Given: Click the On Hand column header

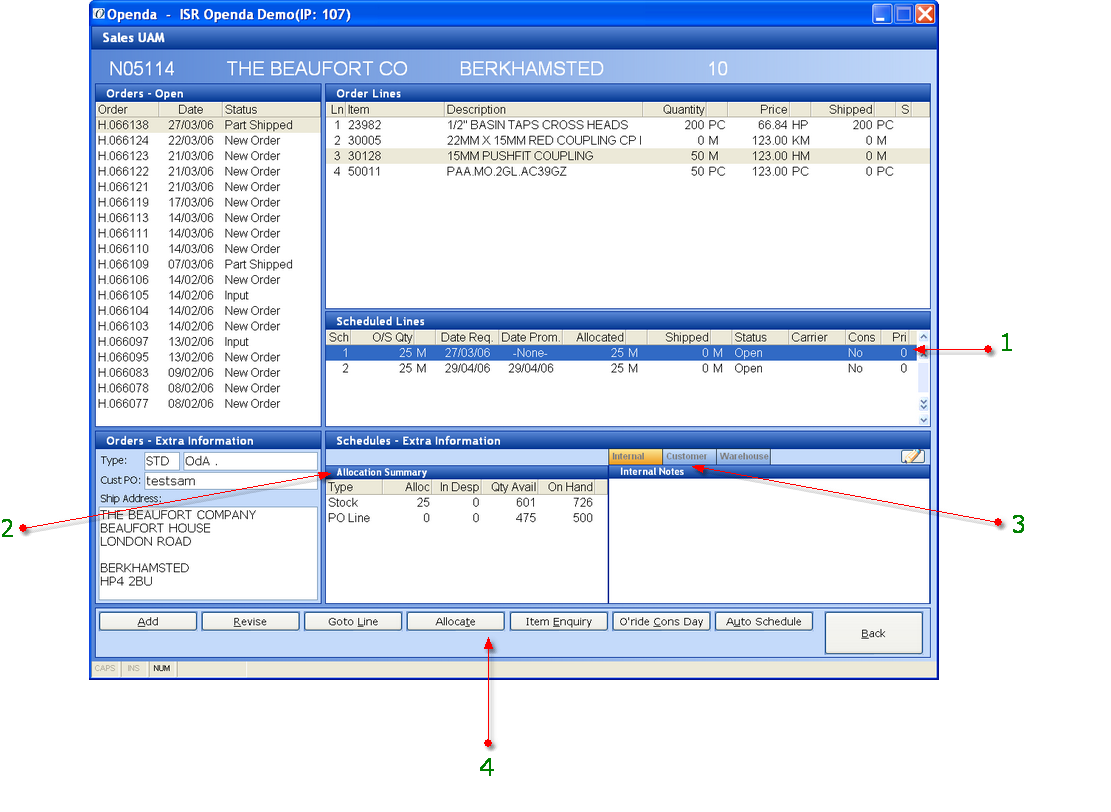Looking at the screenshot, I should pyautogui.click(x=567, y=487).
